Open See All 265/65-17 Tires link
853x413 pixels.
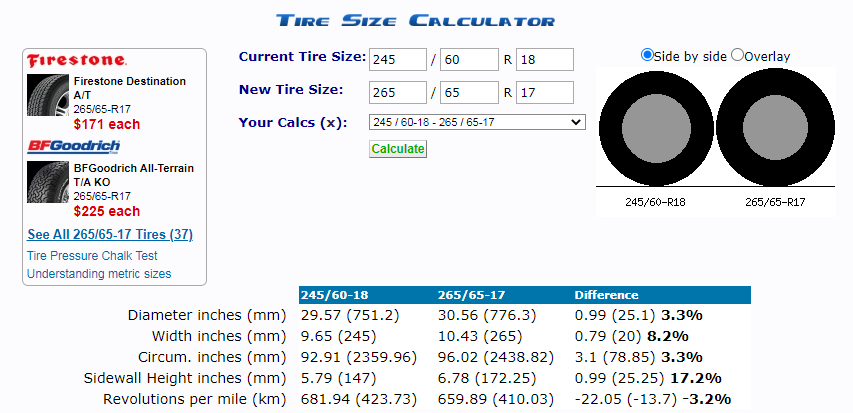point(110,234)
